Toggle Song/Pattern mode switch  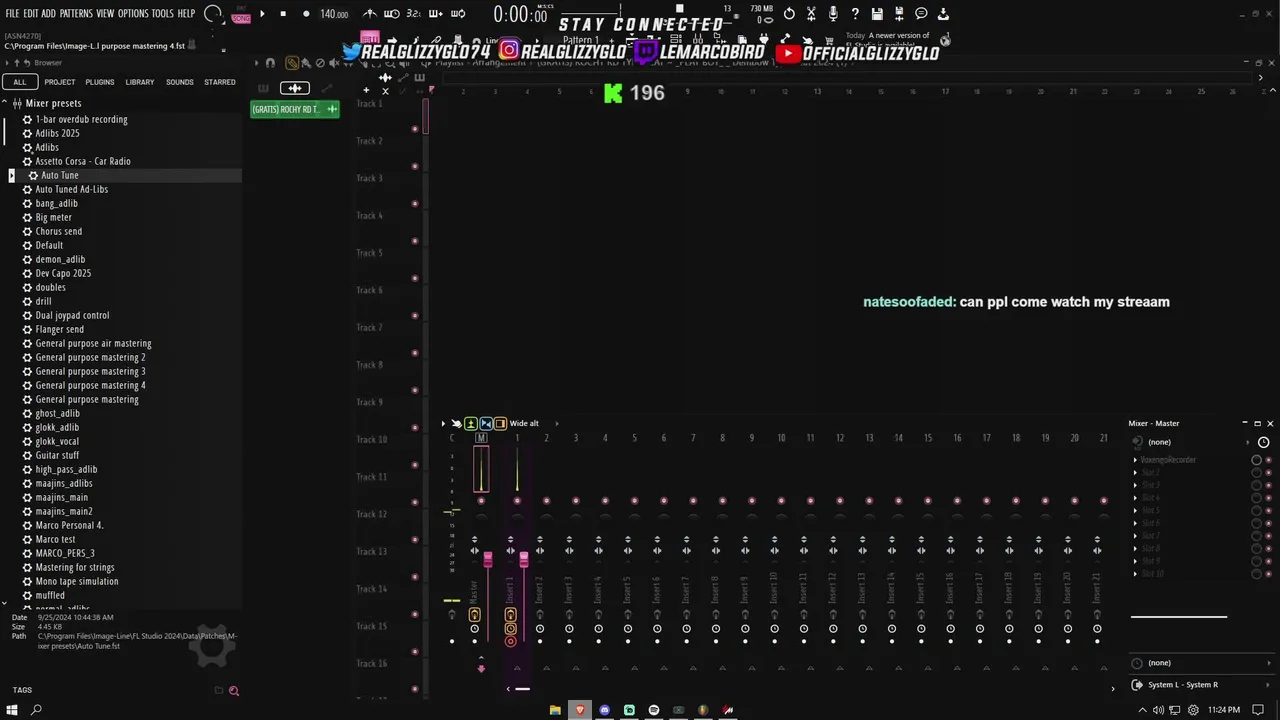pyautogui.click(x=240, y=14)
